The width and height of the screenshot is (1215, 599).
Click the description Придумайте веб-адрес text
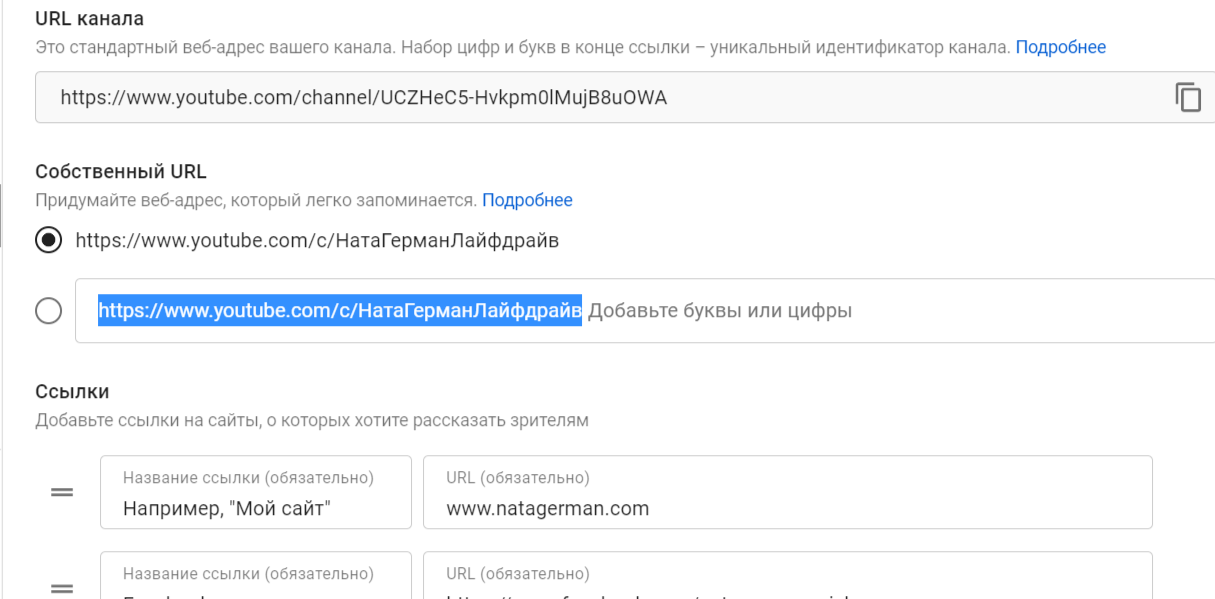point(256,200)
